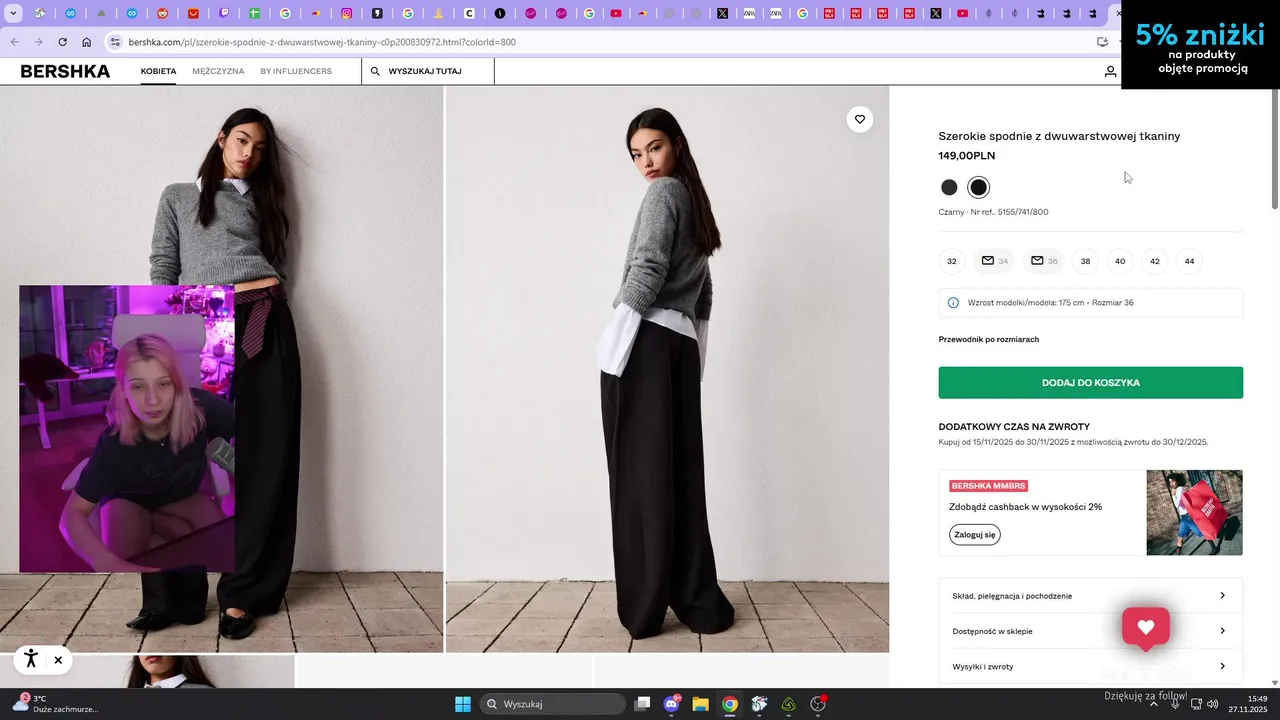Select size 42
Image resolution: width=1280 pixels, height=720 pixels.
click(x=1155, y=261)
